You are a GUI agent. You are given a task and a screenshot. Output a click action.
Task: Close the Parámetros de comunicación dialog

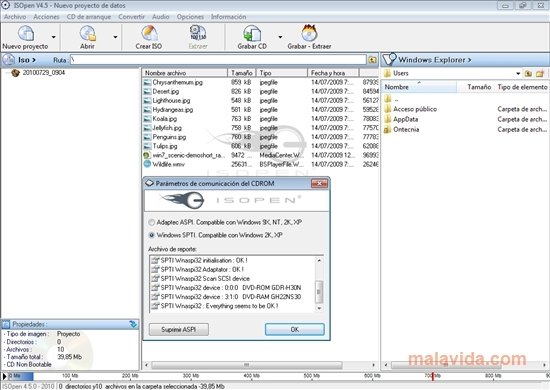(x=319, y=183)
